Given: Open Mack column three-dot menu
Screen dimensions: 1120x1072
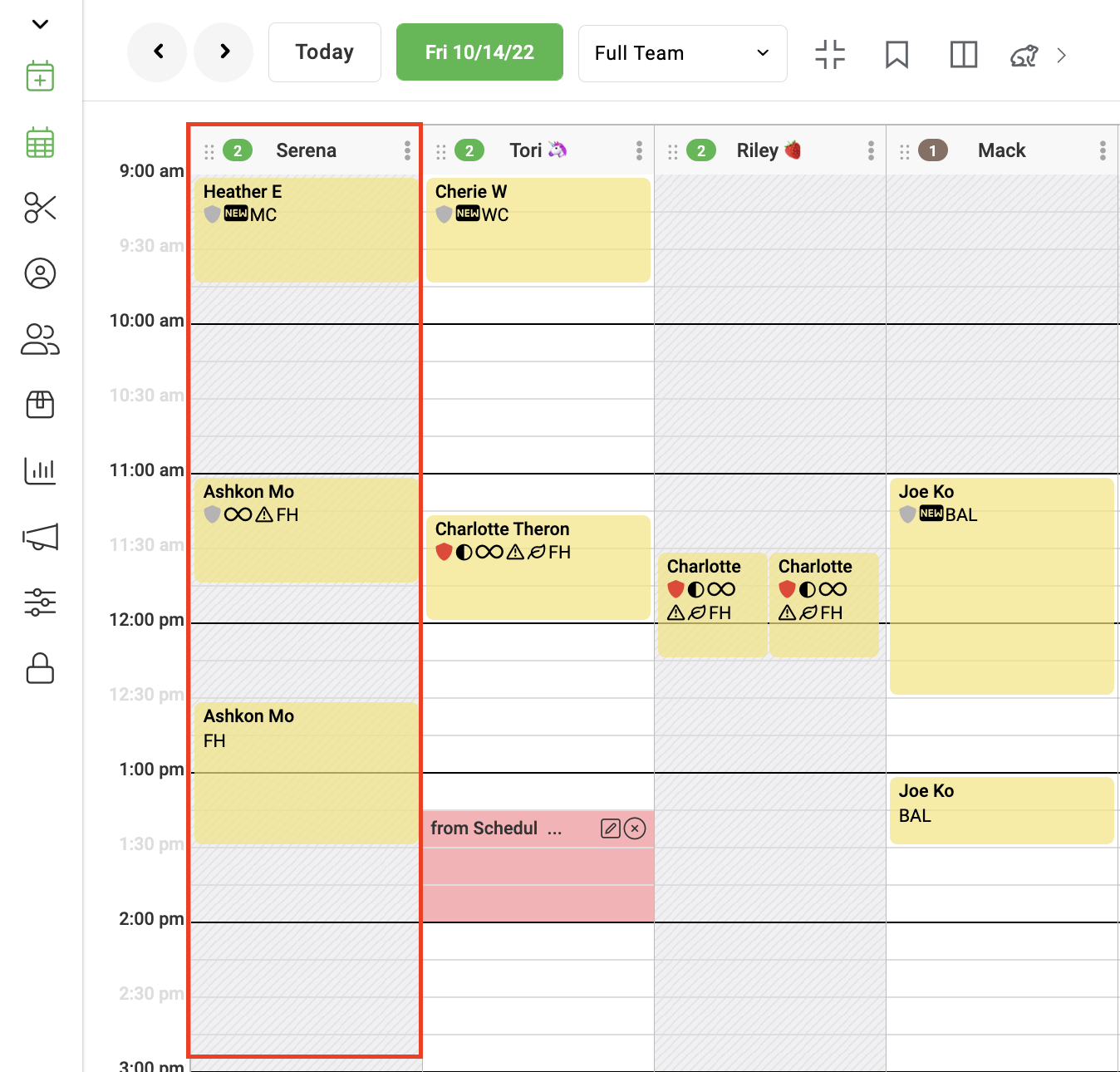Looking at the screenshot, I should pyautogui.click(x=1103, y=150).
